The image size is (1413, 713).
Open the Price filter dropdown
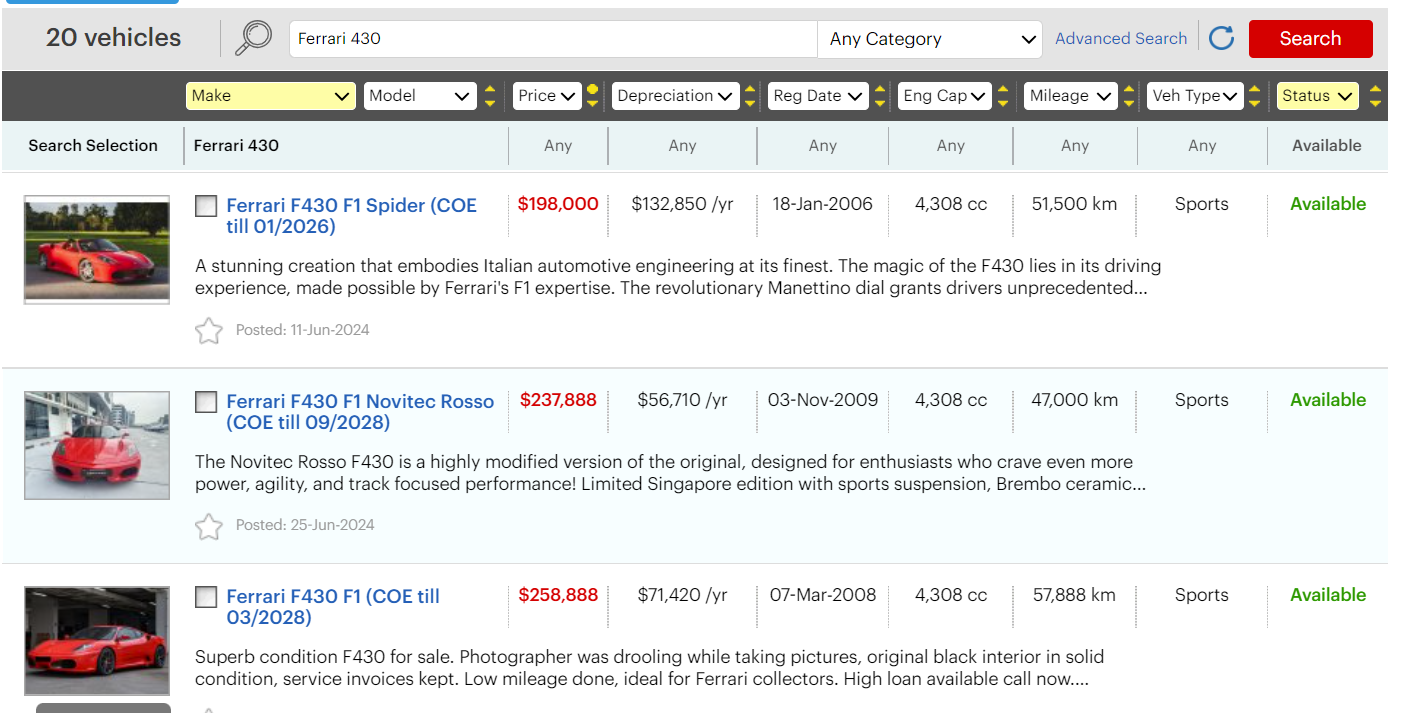(547, 96)
